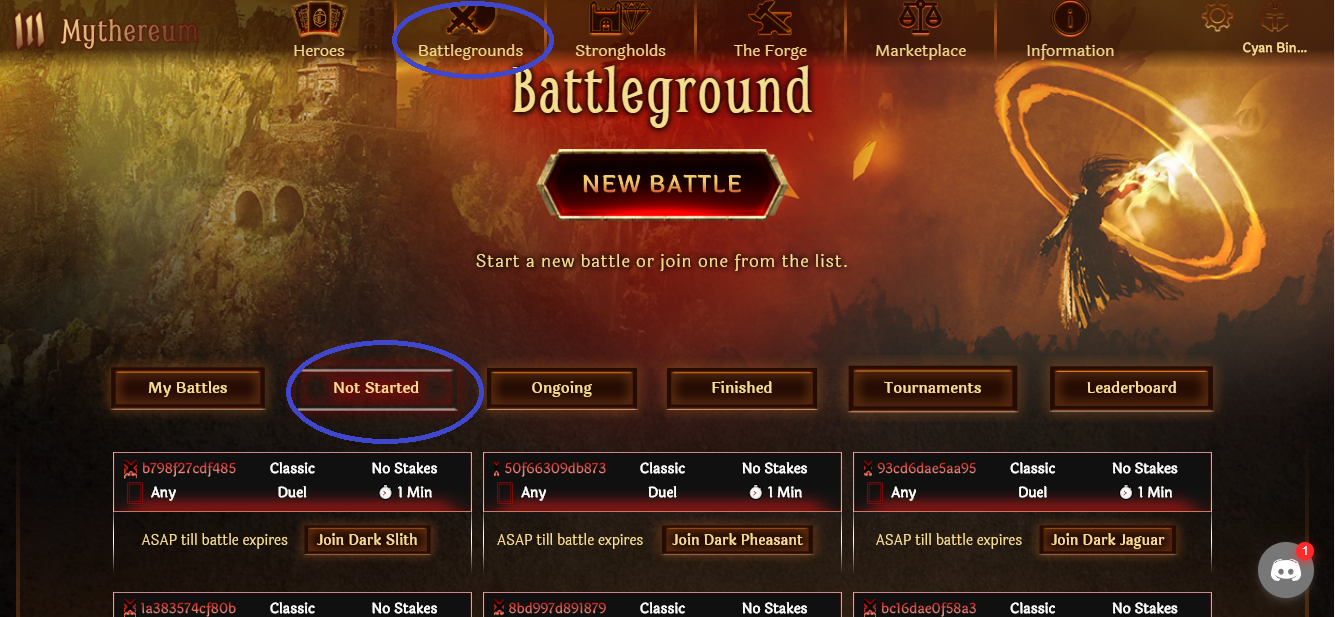The image size is (1335, 617).
Task: Join Dark Jaguar battle
Action: coord(1108,540)
